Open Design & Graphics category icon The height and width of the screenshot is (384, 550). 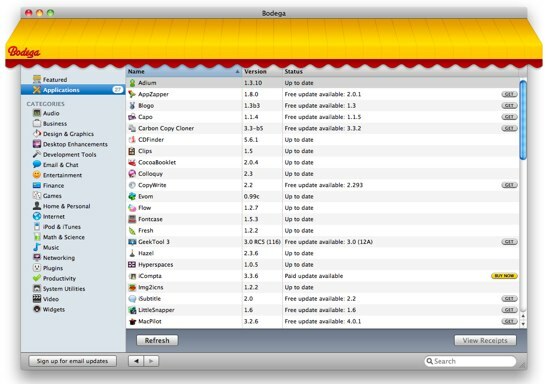click(37, 134)
